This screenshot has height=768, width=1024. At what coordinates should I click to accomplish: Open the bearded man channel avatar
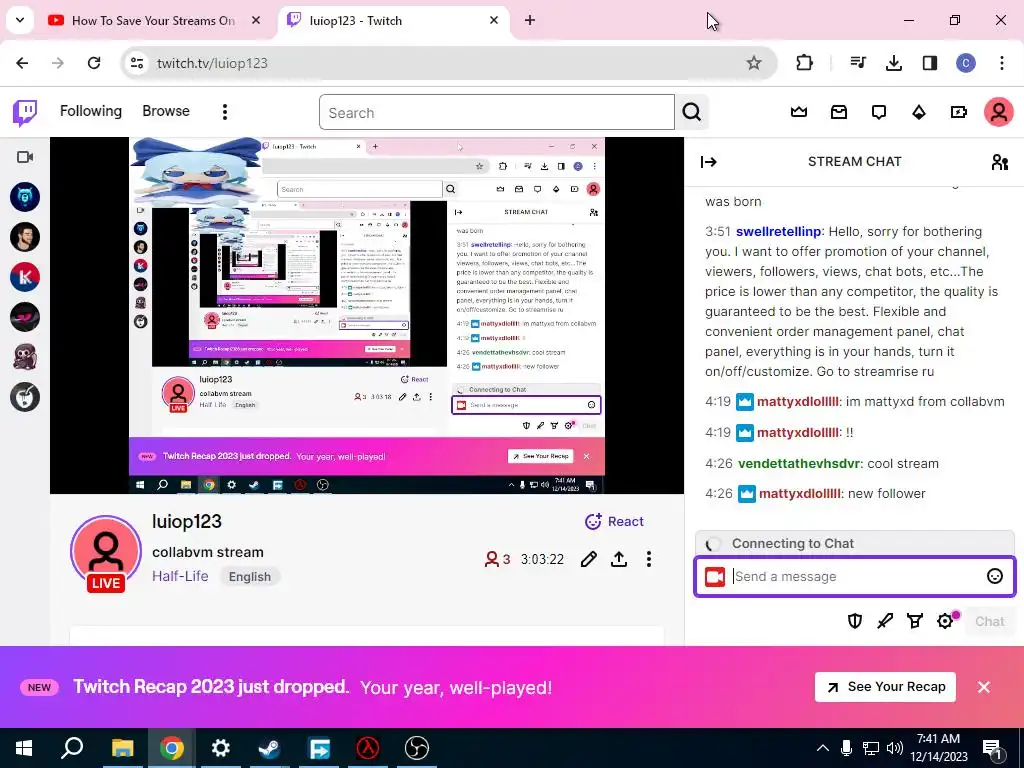click(x=25, y=237)
